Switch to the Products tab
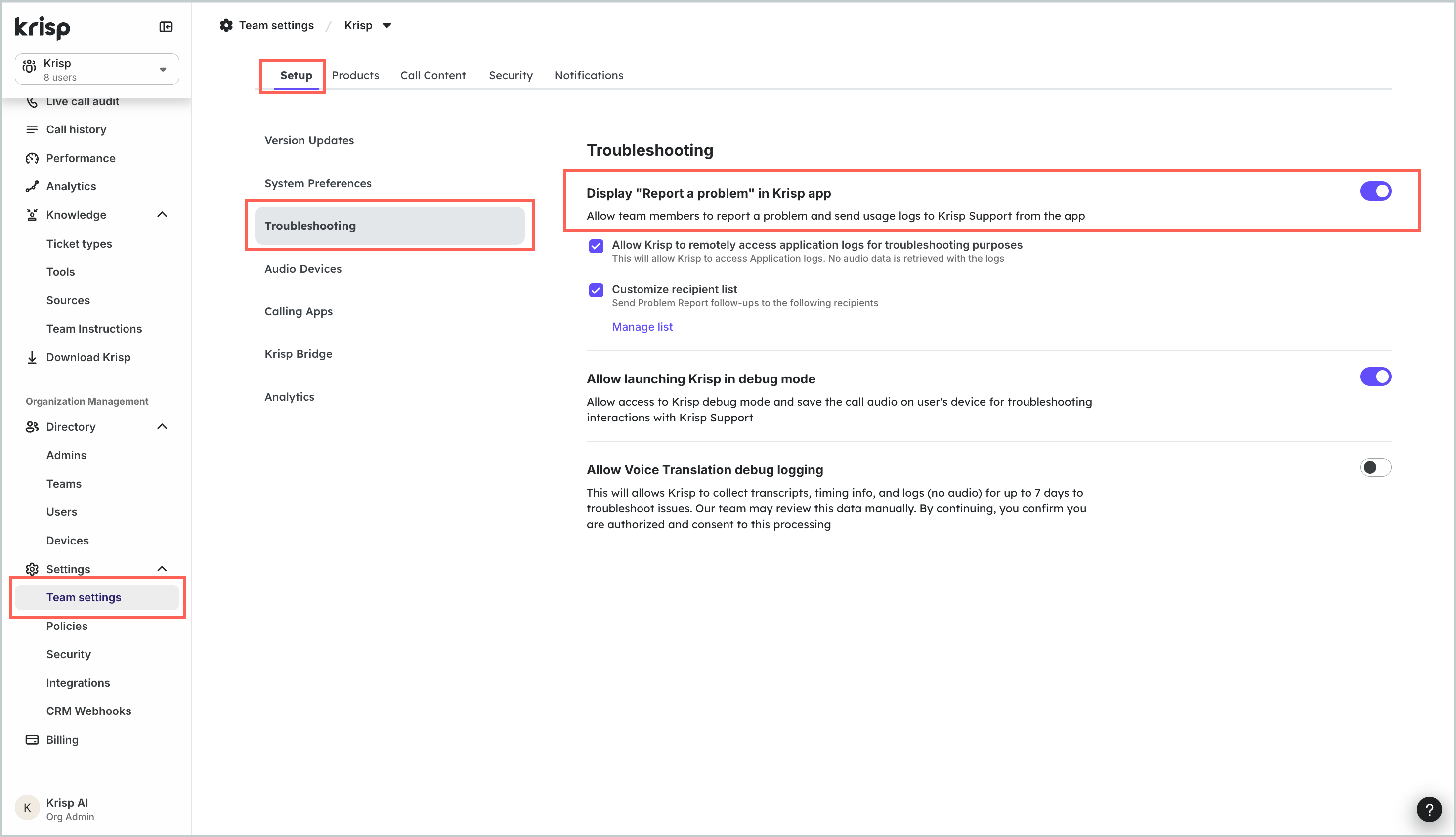1456x837 pixels. pos(355,75)
